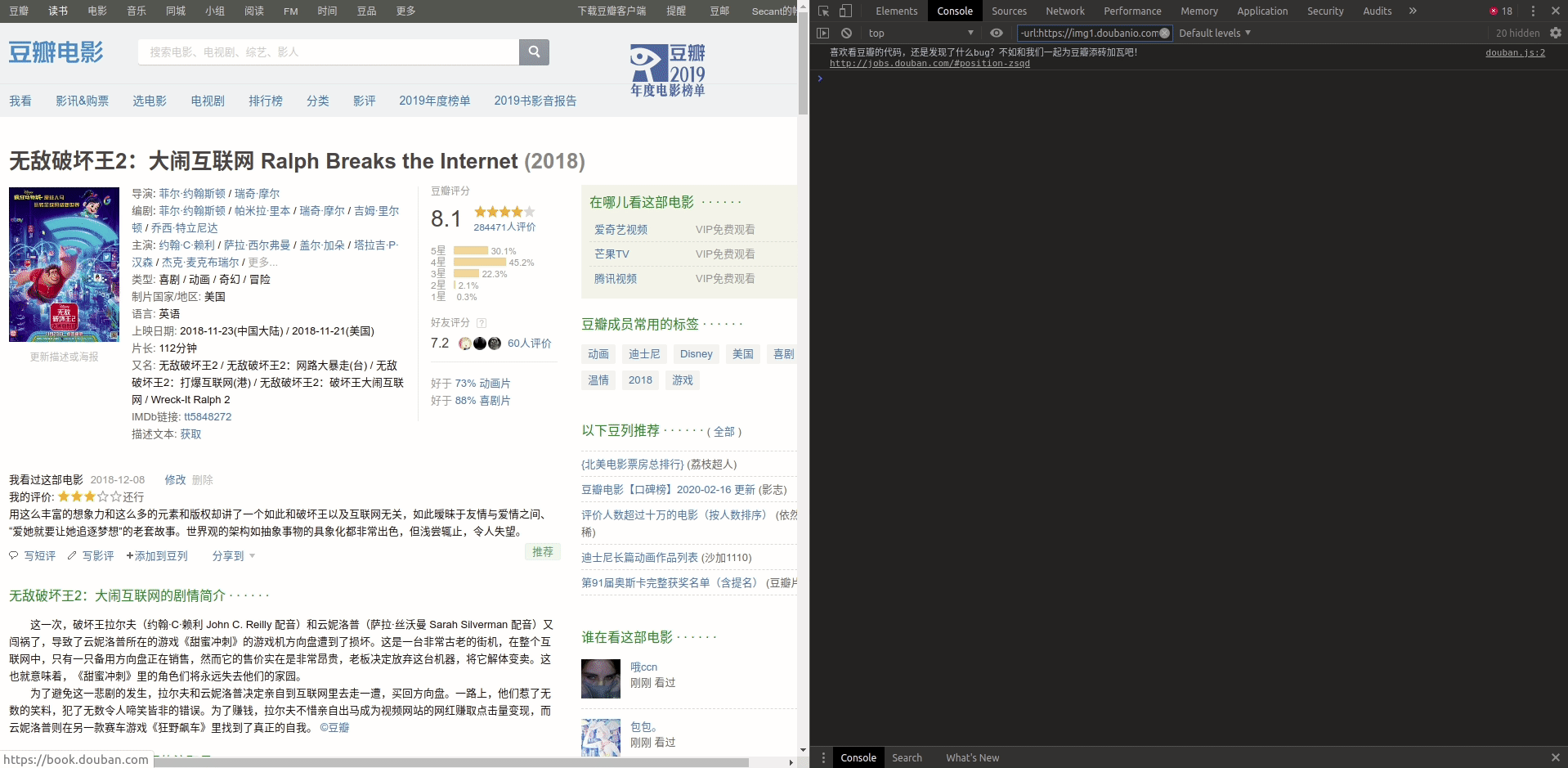Click the 写影评 pencil link

pyautogui.click(x=91, y=555)
